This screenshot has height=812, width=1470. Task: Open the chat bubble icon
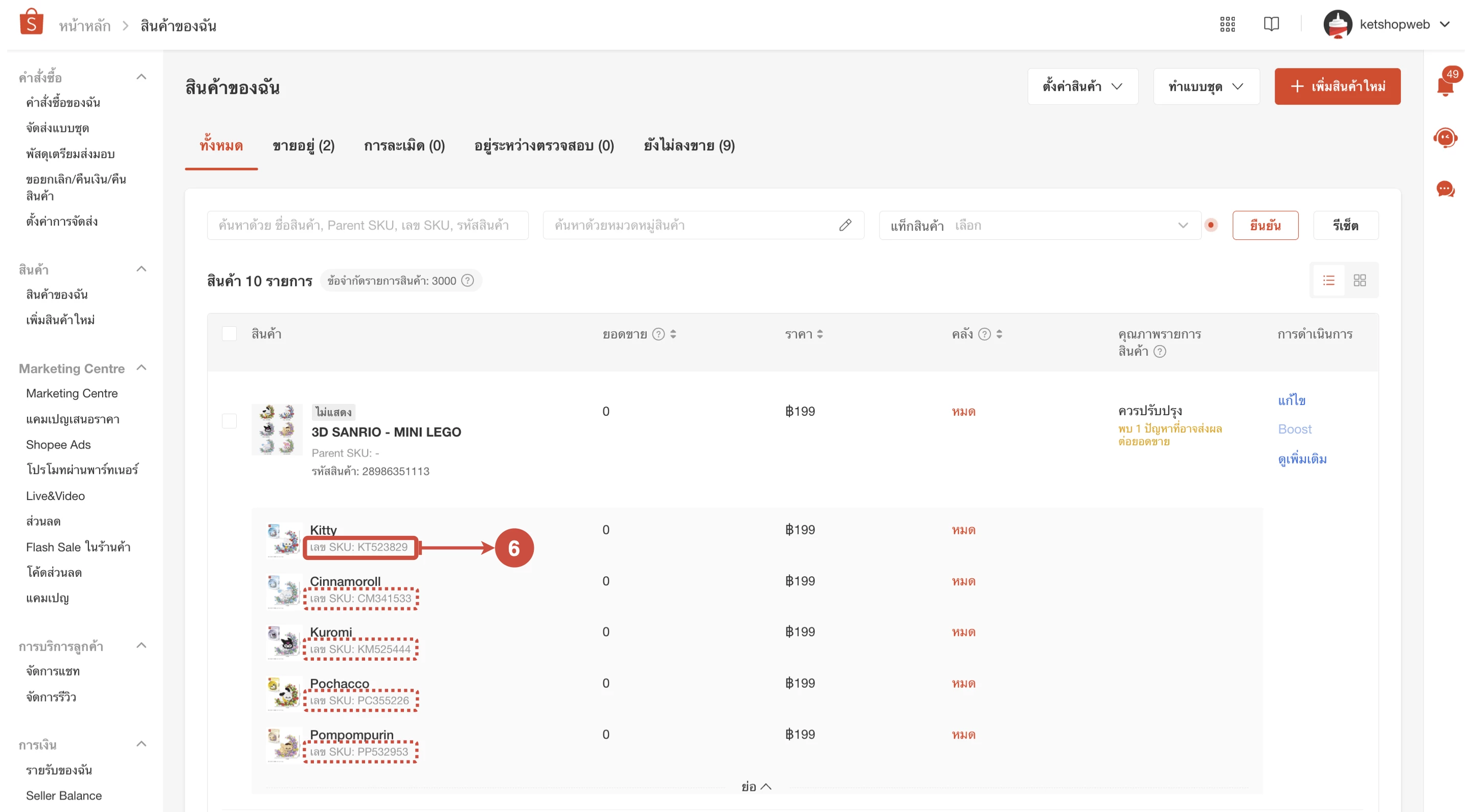coord(1445,189)
